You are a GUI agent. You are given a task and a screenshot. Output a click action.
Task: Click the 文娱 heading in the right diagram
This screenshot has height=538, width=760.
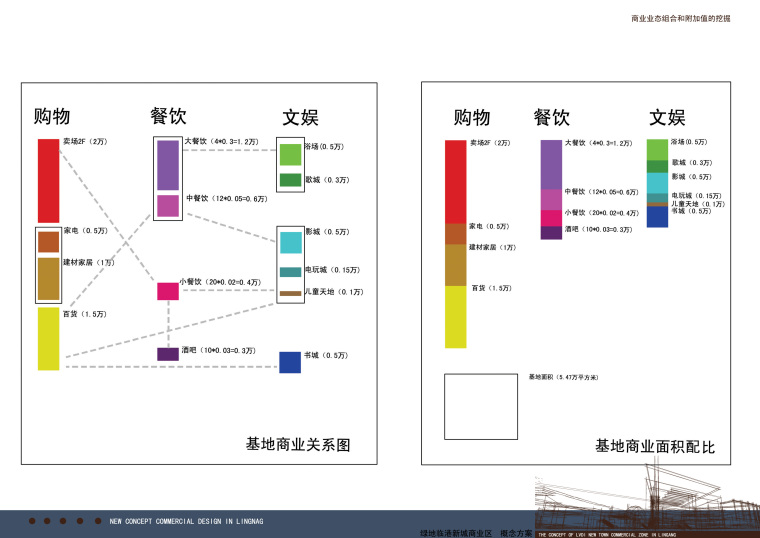point(667,118)
